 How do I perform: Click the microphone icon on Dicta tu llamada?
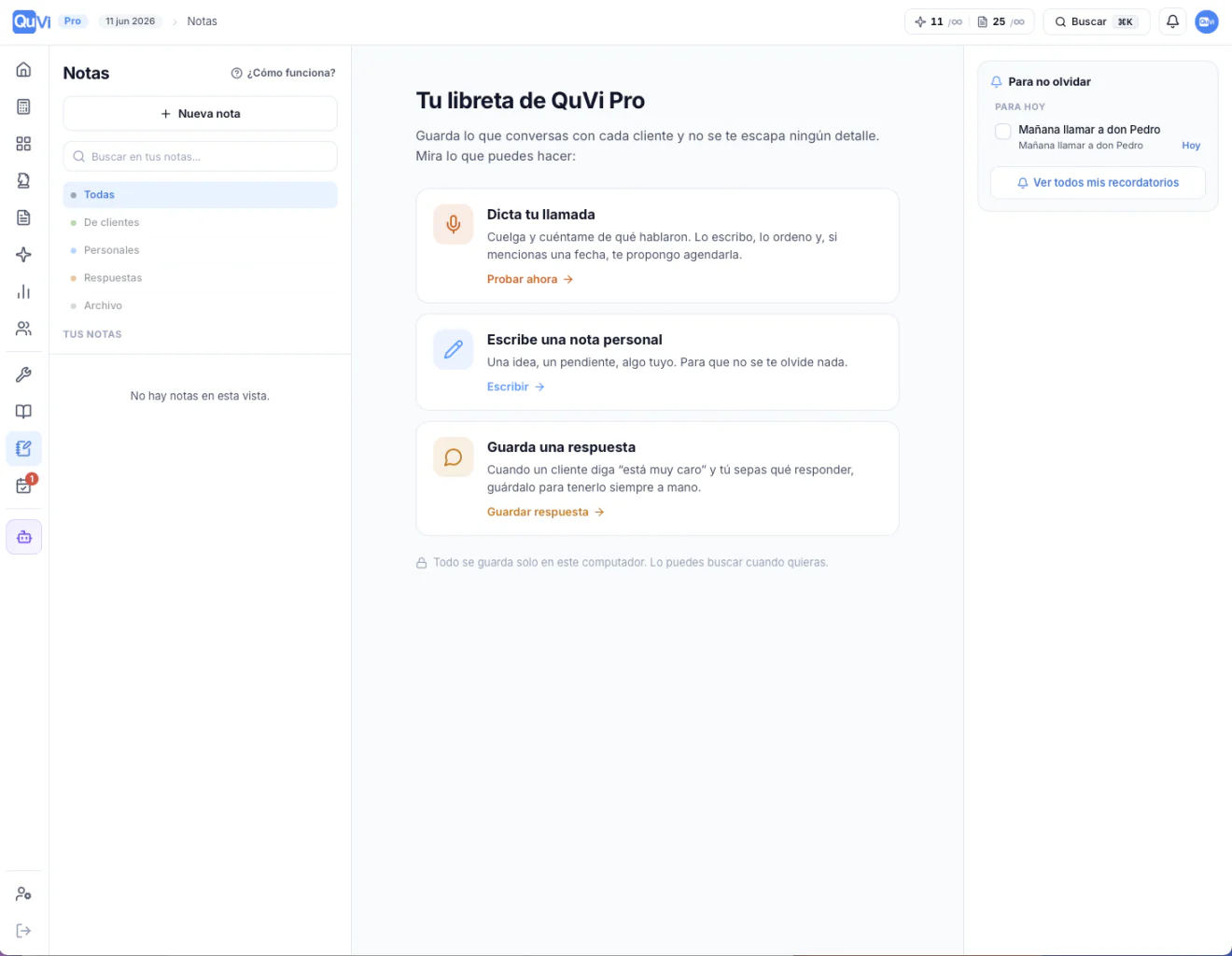[454, 224]
